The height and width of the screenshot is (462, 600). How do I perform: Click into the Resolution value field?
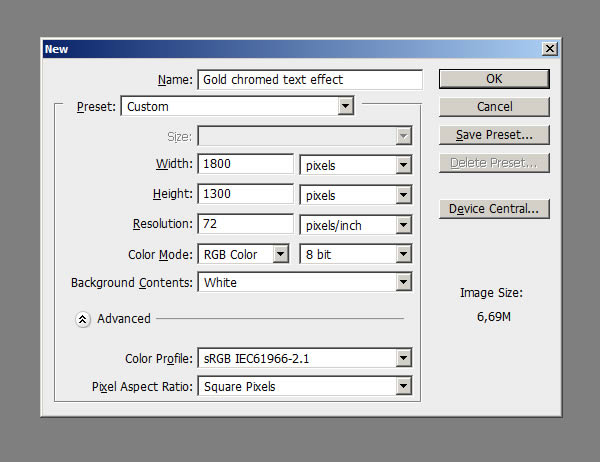[x=245, y=224]
